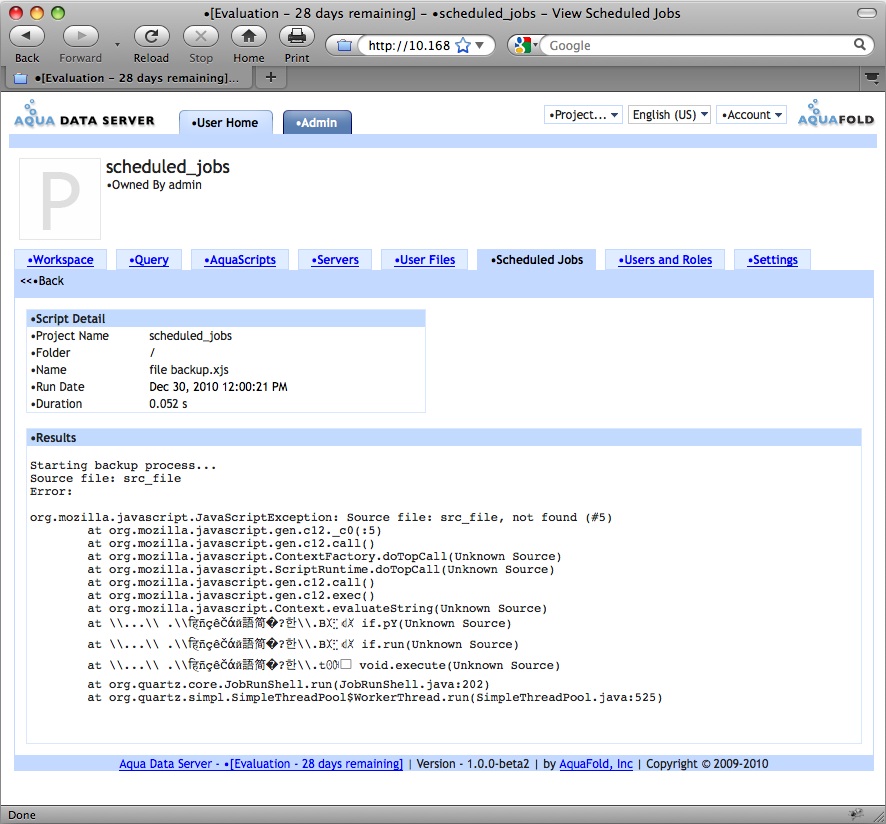This screenshot has width=886, height=824.
Task: Click the scheduled_jobs project title
Action: tap(168, 167)
